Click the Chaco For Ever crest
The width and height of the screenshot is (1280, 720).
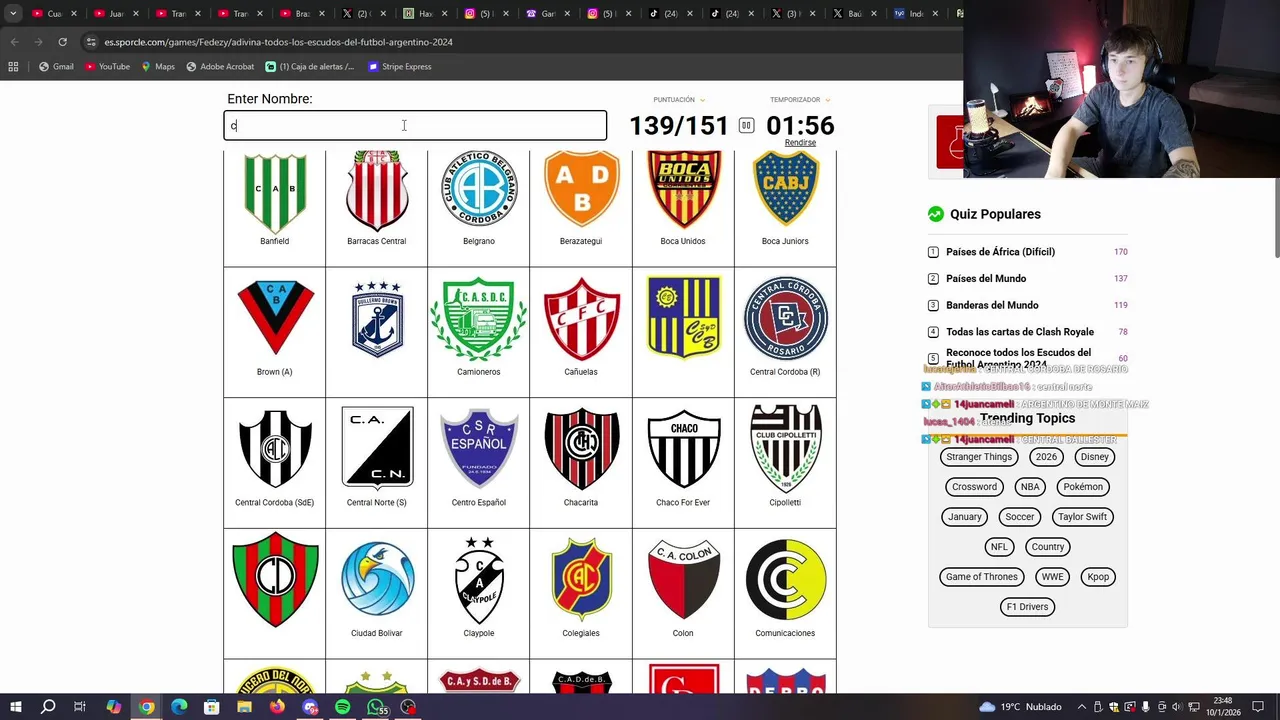point(683,449)
